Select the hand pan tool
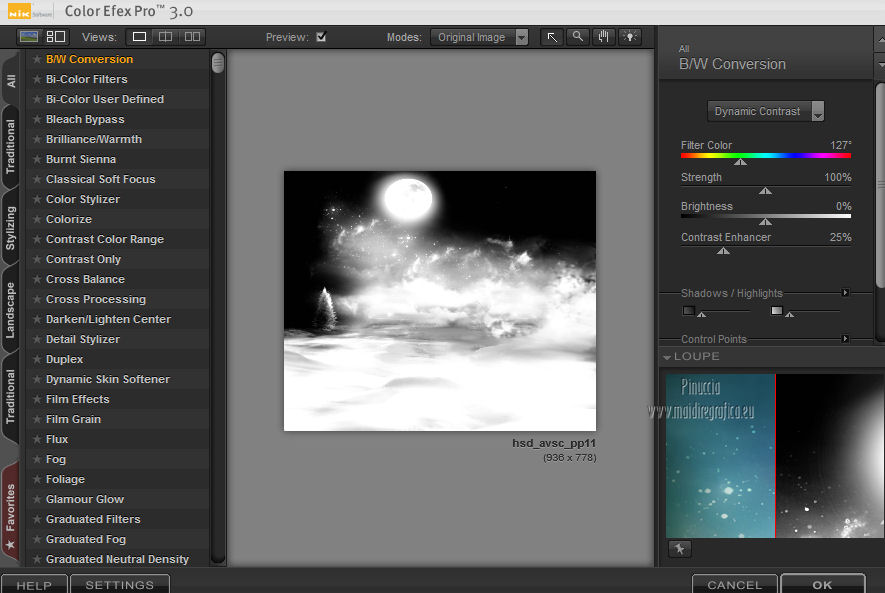The width and height of the screenshot is (885, 593). [x=603, y=37]
